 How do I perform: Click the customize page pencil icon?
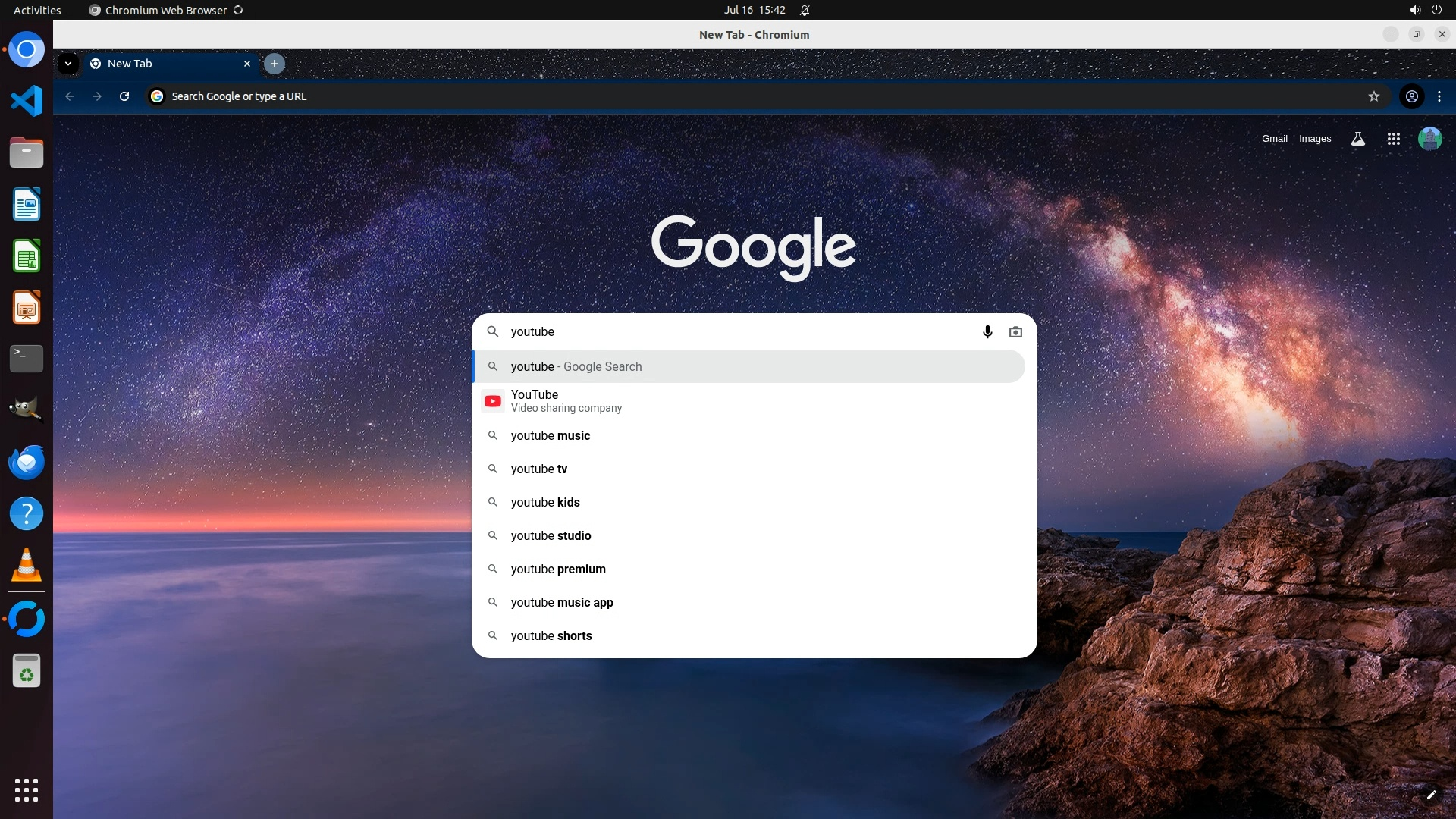(1431, 795)
